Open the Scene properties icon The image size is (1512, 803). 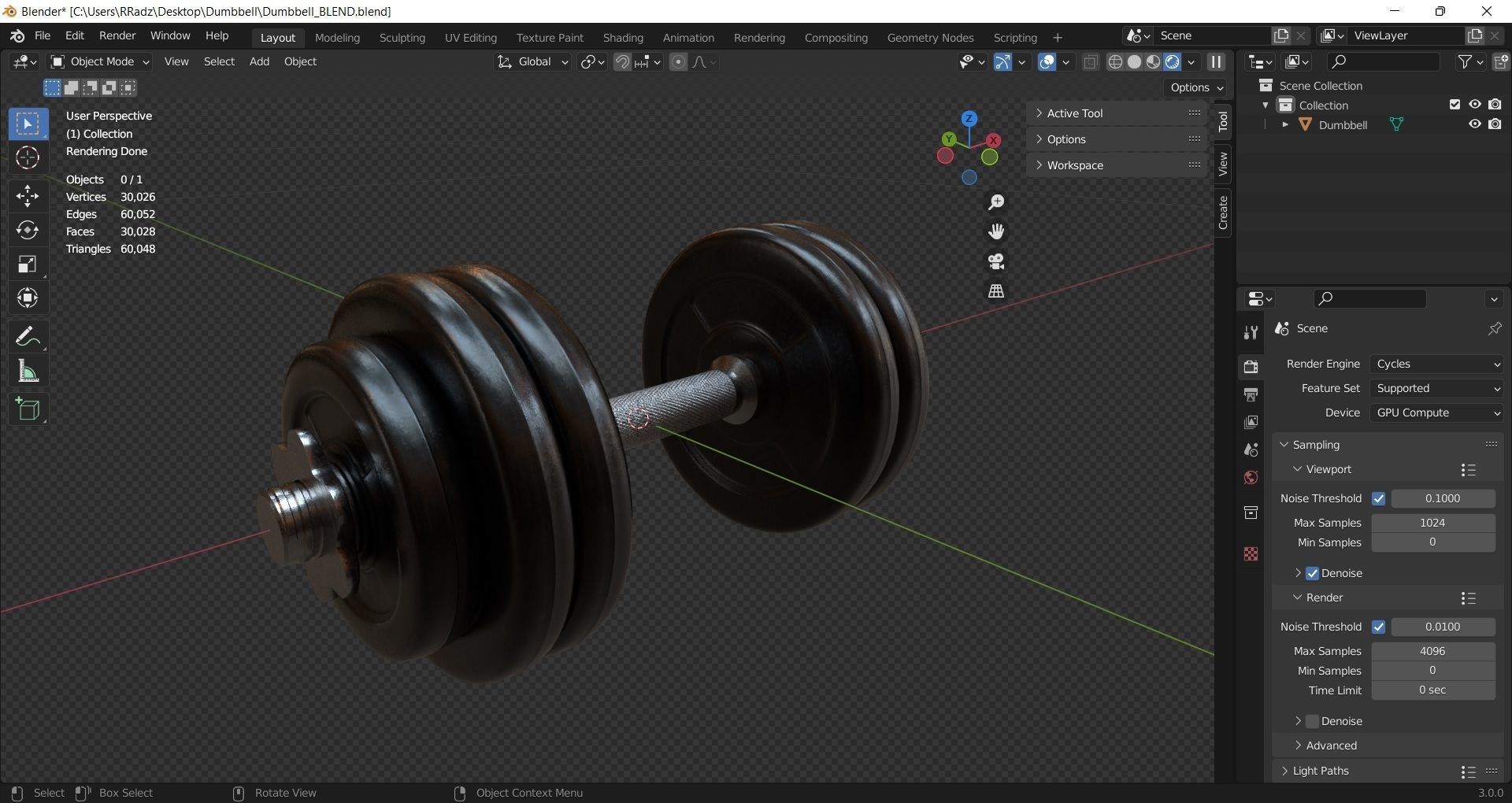pos(1251,450)
